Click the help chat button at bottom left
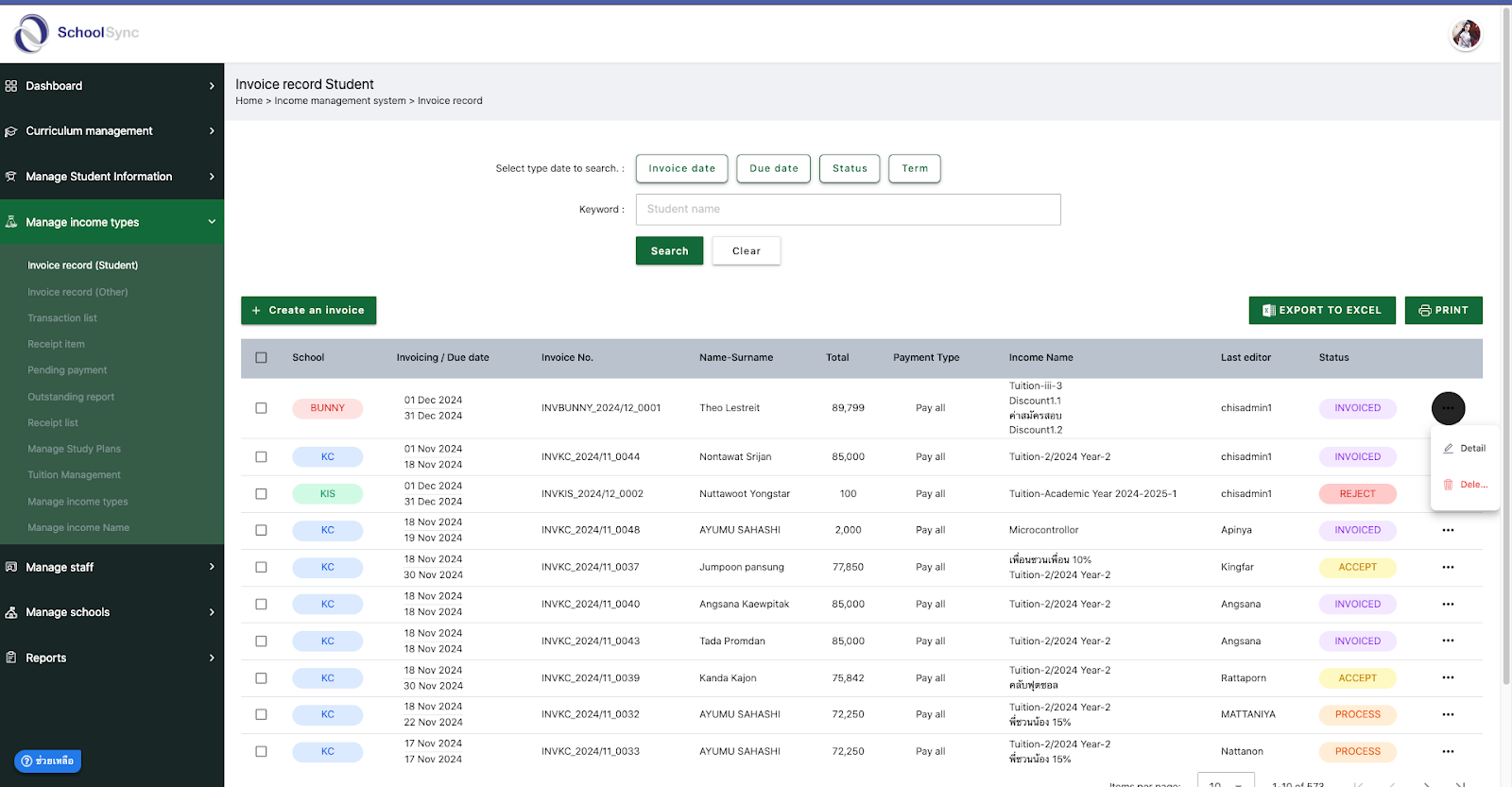The image size is (1512, 787). (x=48, y=761)
